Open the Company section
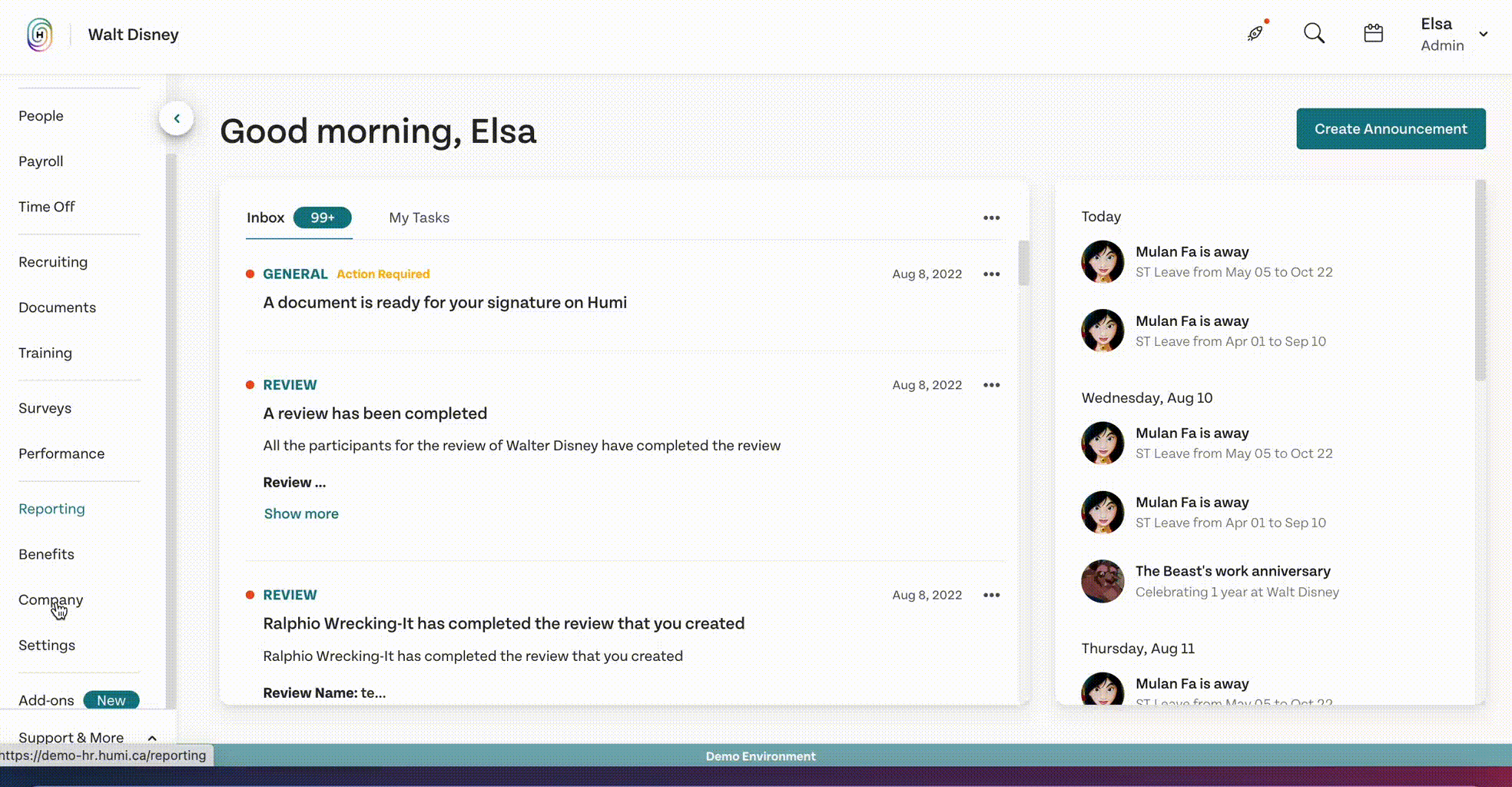1512x787 pixels. 51,599
